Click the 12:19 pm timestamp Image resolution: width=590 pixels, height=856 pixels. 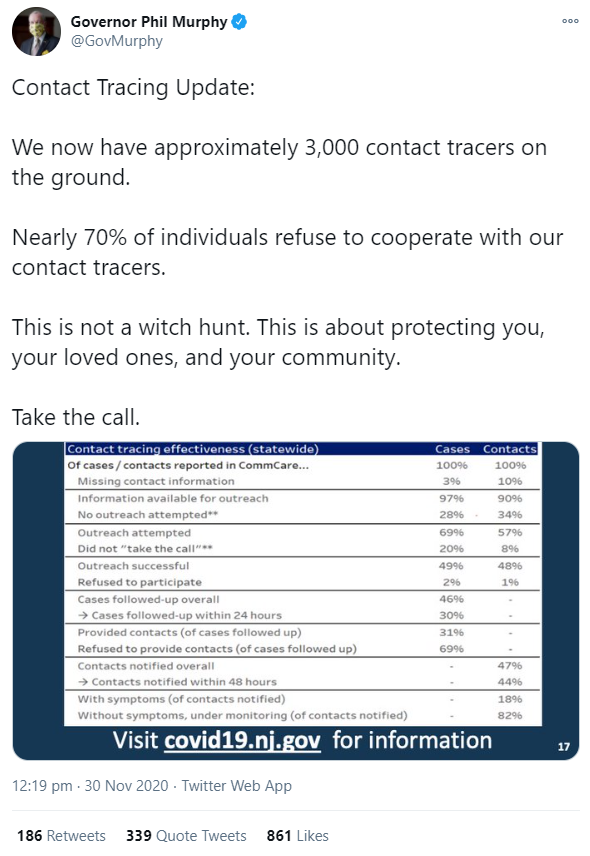42,786
